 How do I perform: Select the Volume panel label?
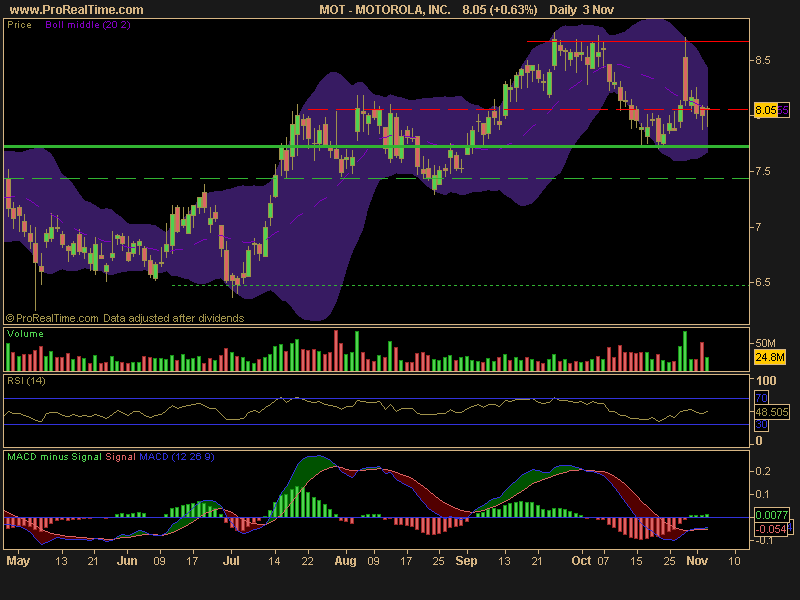pos(25,334)
